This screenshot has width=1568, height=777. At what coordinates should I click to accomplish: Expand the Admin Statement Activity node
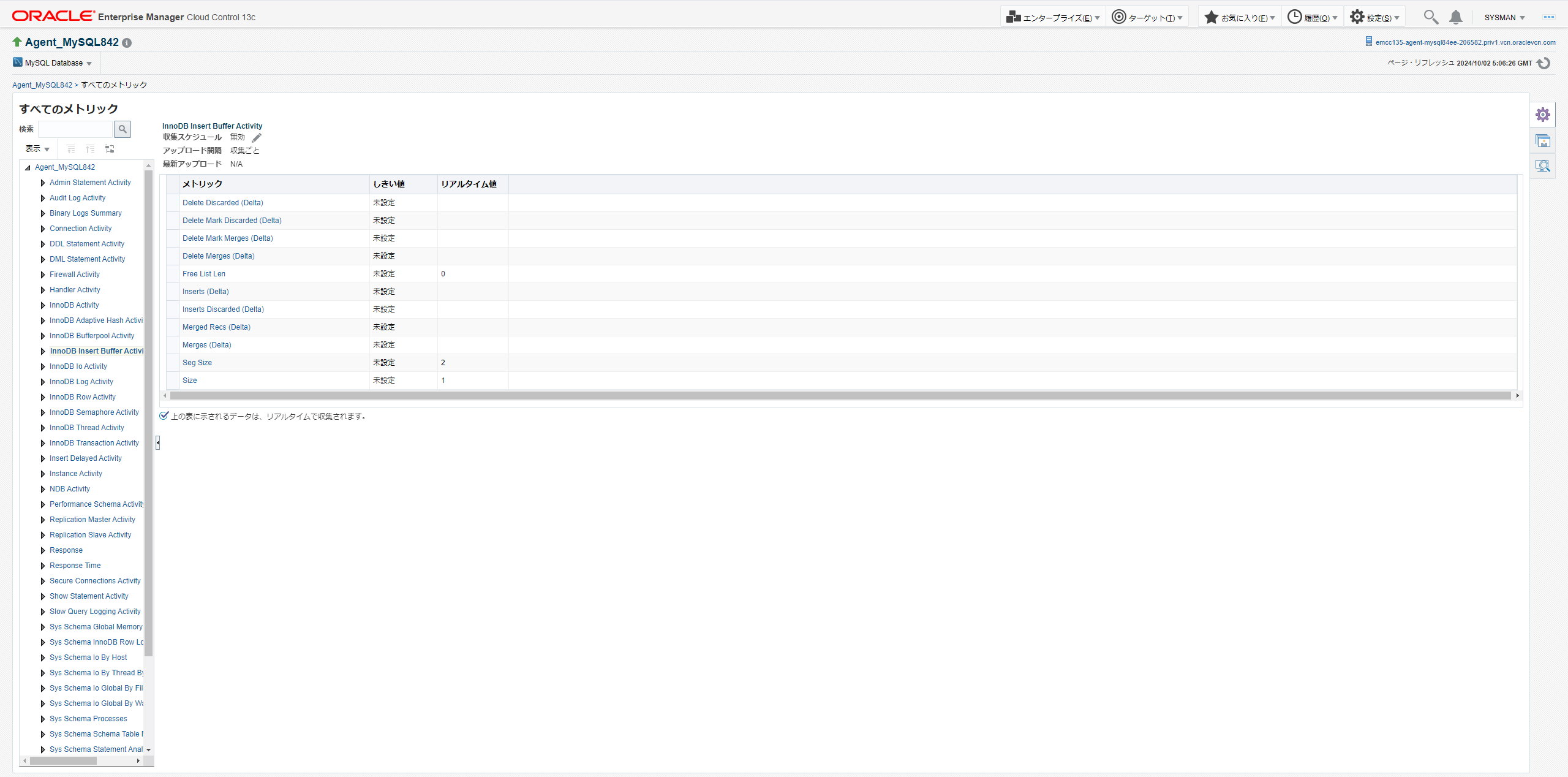42,183
